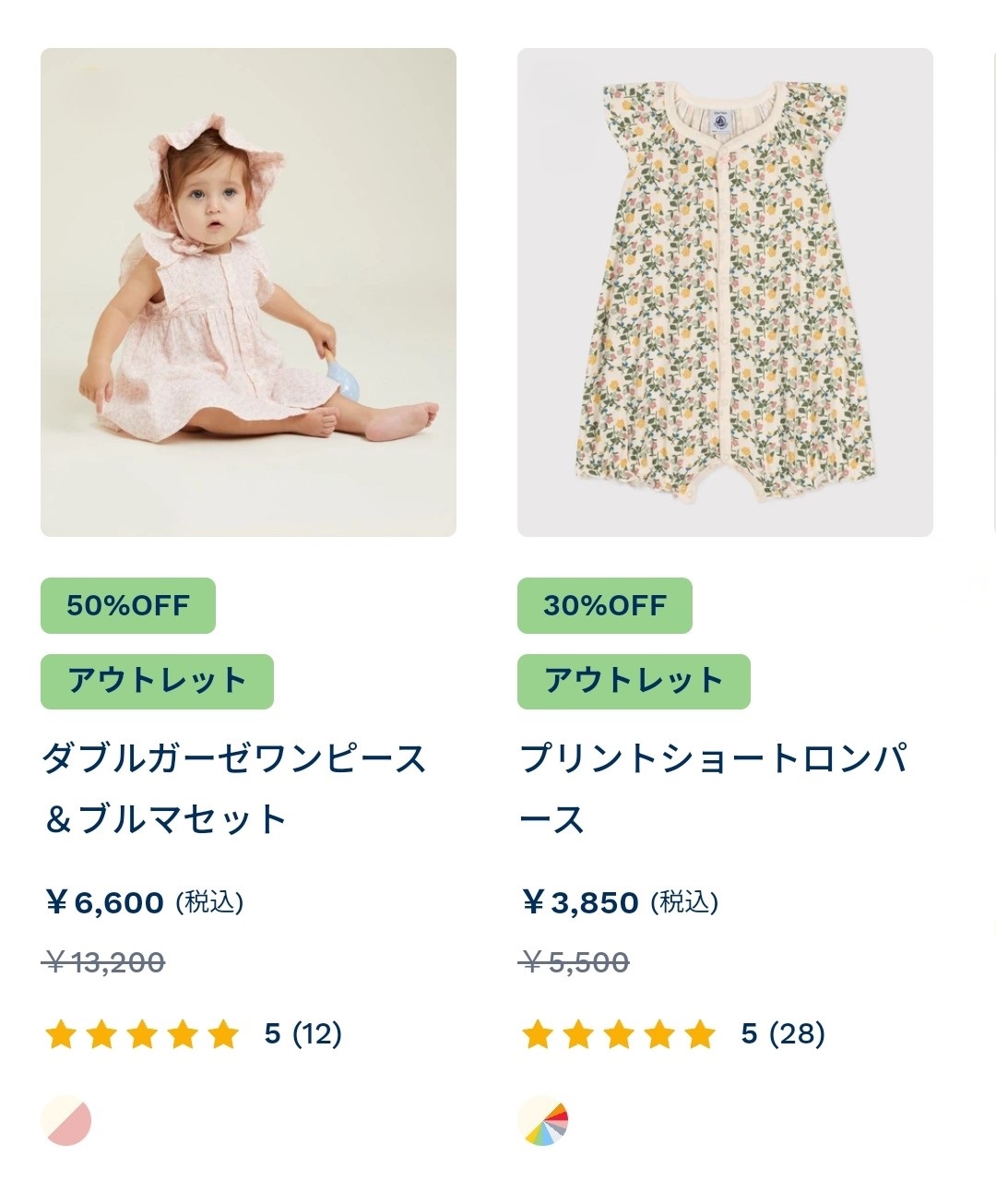Open the (12) review count
The height and width of the screenshot is (1204, 996).
coord(317,1034)
